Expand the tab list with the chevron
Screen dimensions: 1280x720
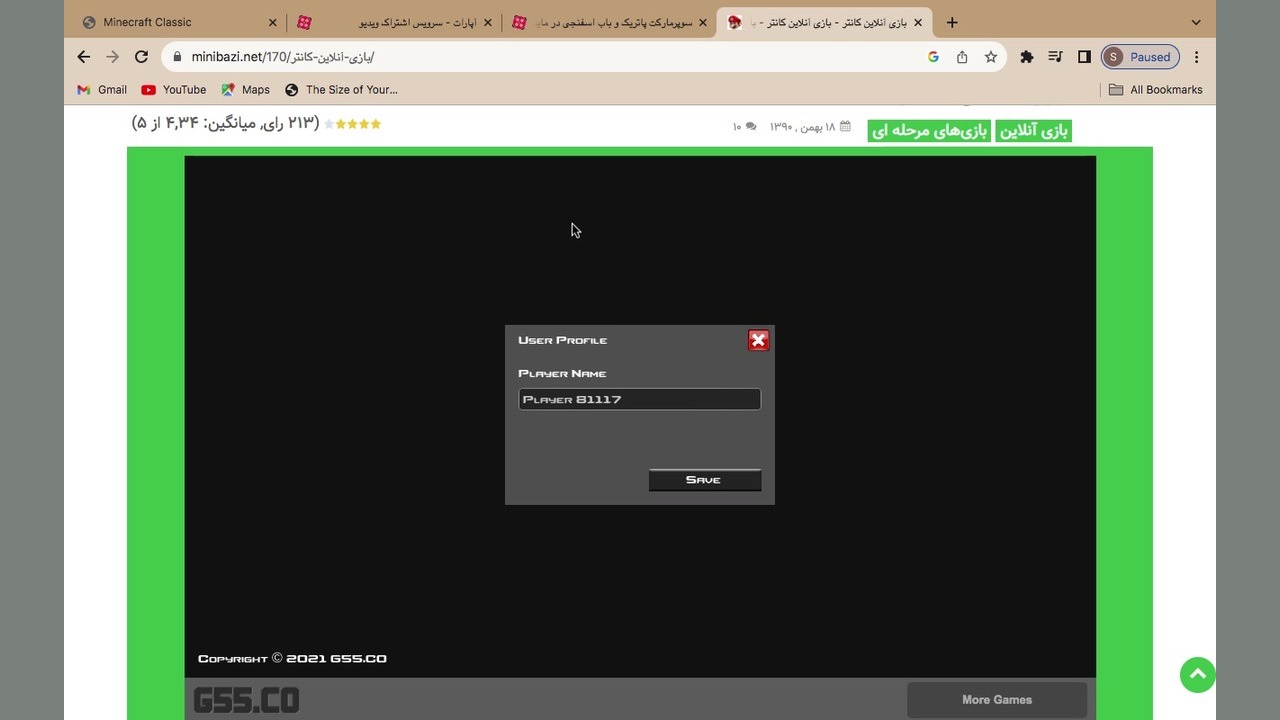pos(1195,21)
